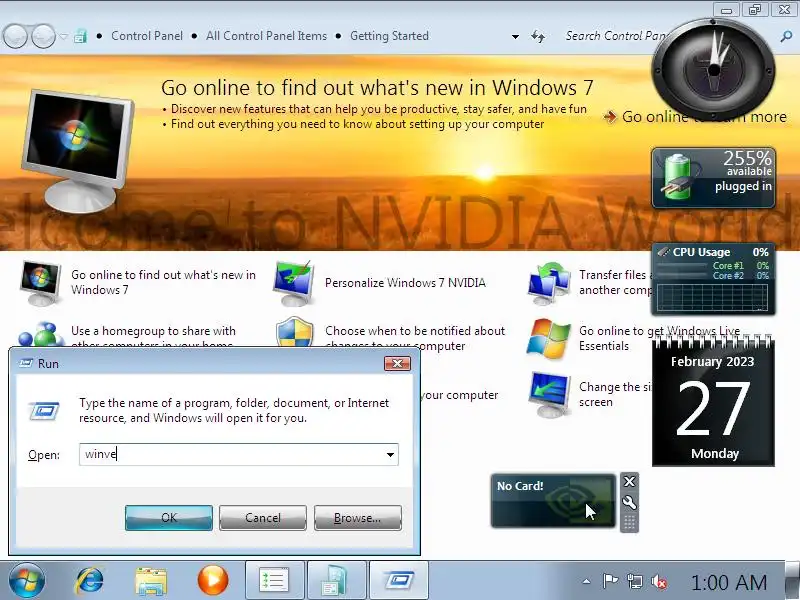The width and height of the screenshot is (800, 600).
Task: Open NVIDIA gadget wrench options
Action: click(630, 503)
